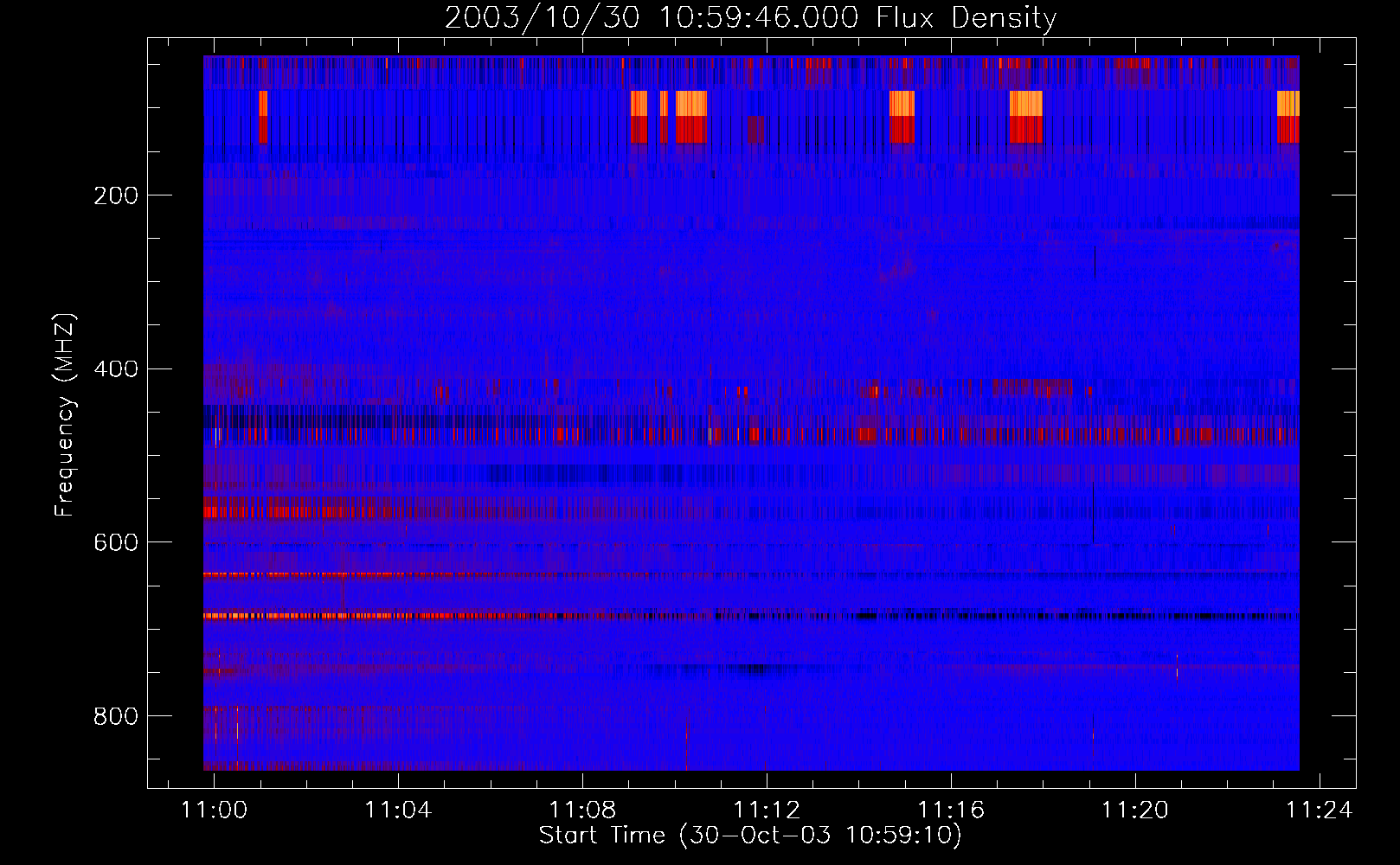The height and width of the screenshot is (865, 1400).
Task: Click the 400 frequency tick label
Action: (x=116, y=369)
